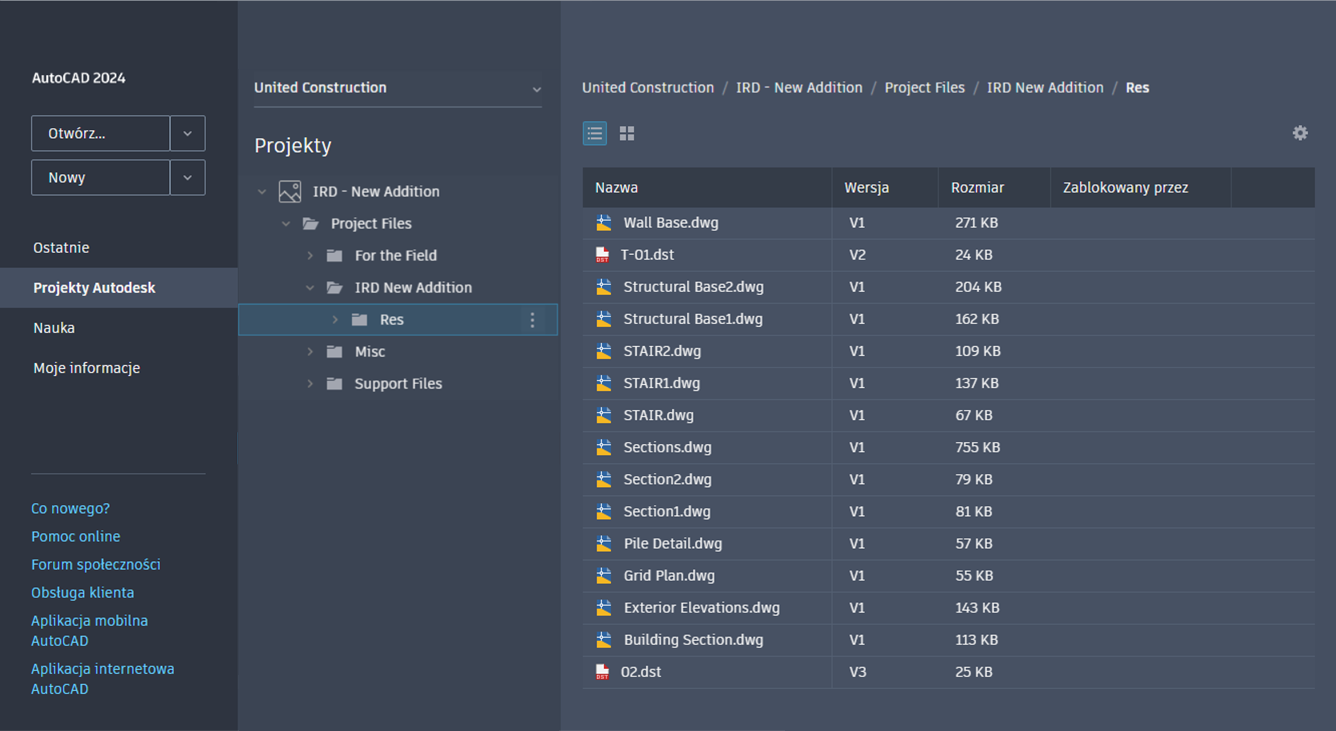Click the Misc folder icon
This screenshot has height=731, width=1336.
(x=335, y=351)
